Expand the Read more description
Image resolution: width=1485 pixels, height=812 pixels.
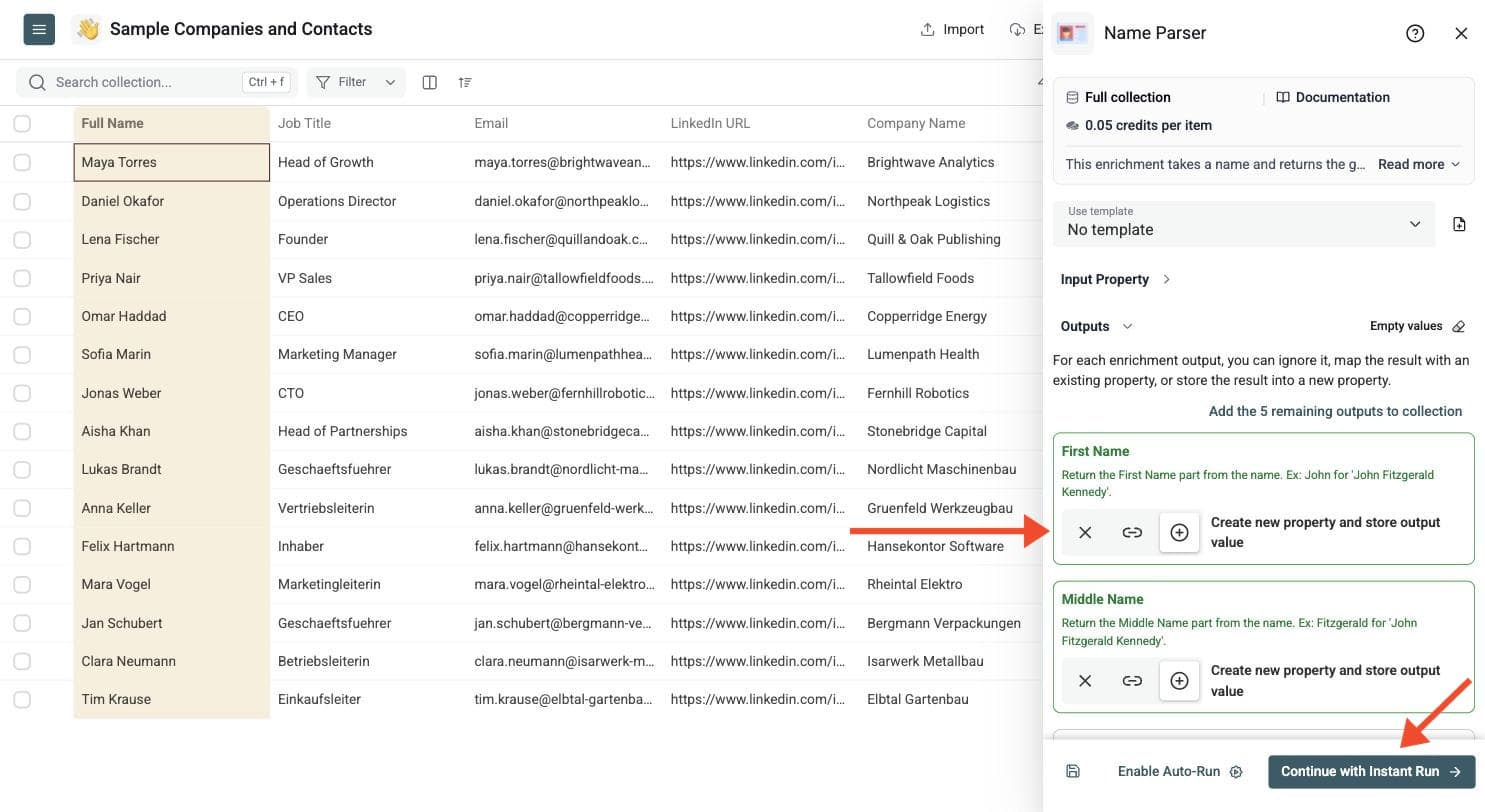pyautogui.click(x=1419, y=164)
